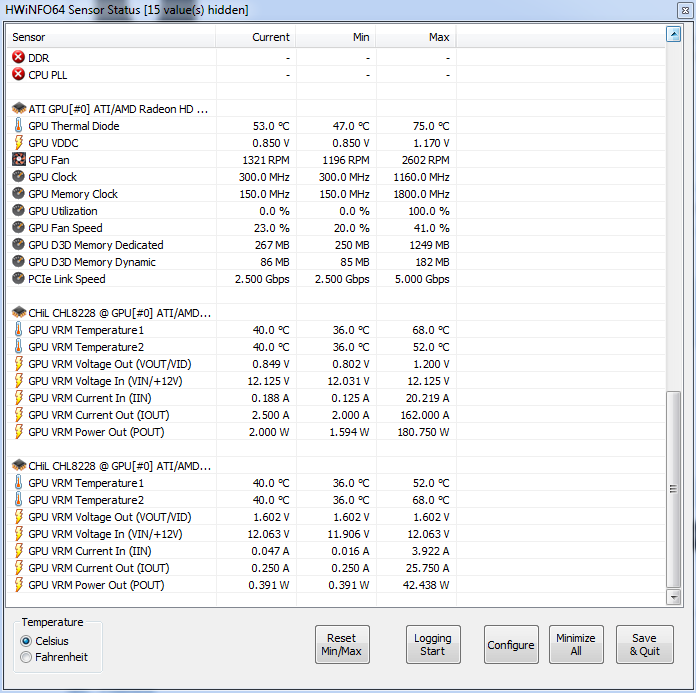Click the chip icon of ATI GPU[#0] Radeon HD
The width and height of the screenshot is (696, 693).
coord(19,108)
